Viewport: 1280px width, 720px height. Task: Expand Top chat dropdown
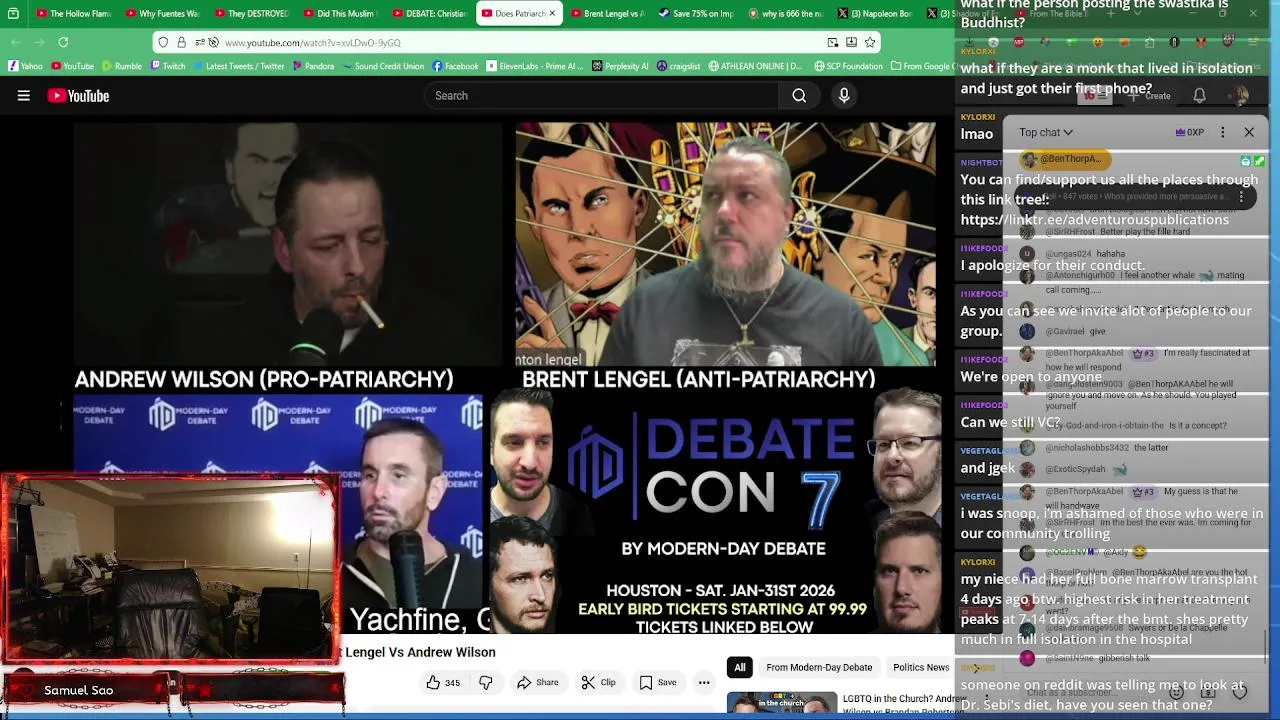pos(1046,132)
